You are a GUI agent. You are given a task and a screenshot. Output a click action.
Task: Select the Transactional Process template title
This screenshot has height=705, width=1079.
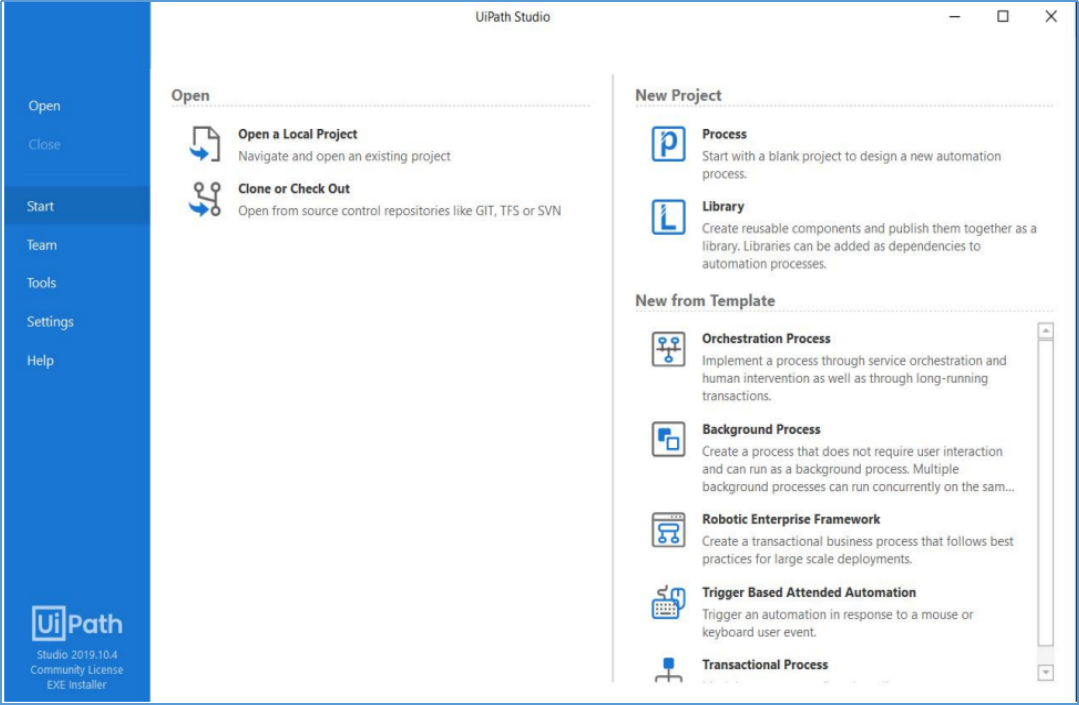coord(765,664)
